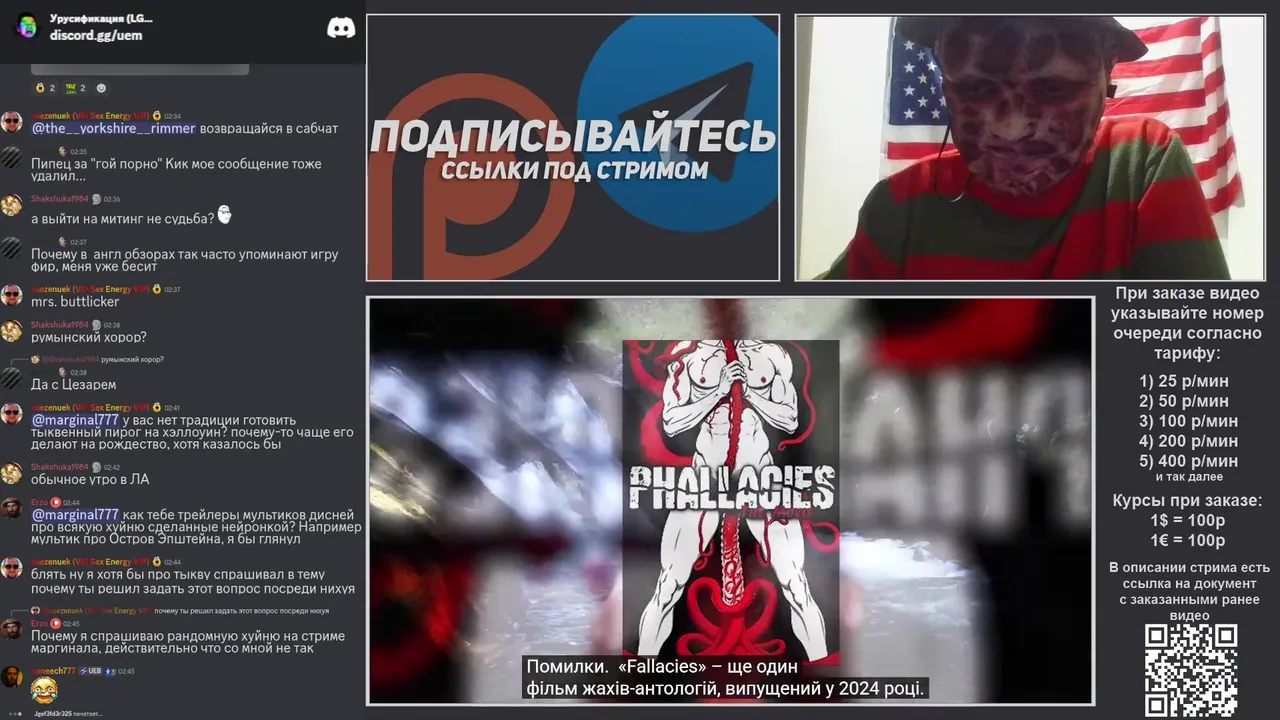Click the crying-laughing emoji message
This screenshot has width=1280, height=720.
click(44, 690)
